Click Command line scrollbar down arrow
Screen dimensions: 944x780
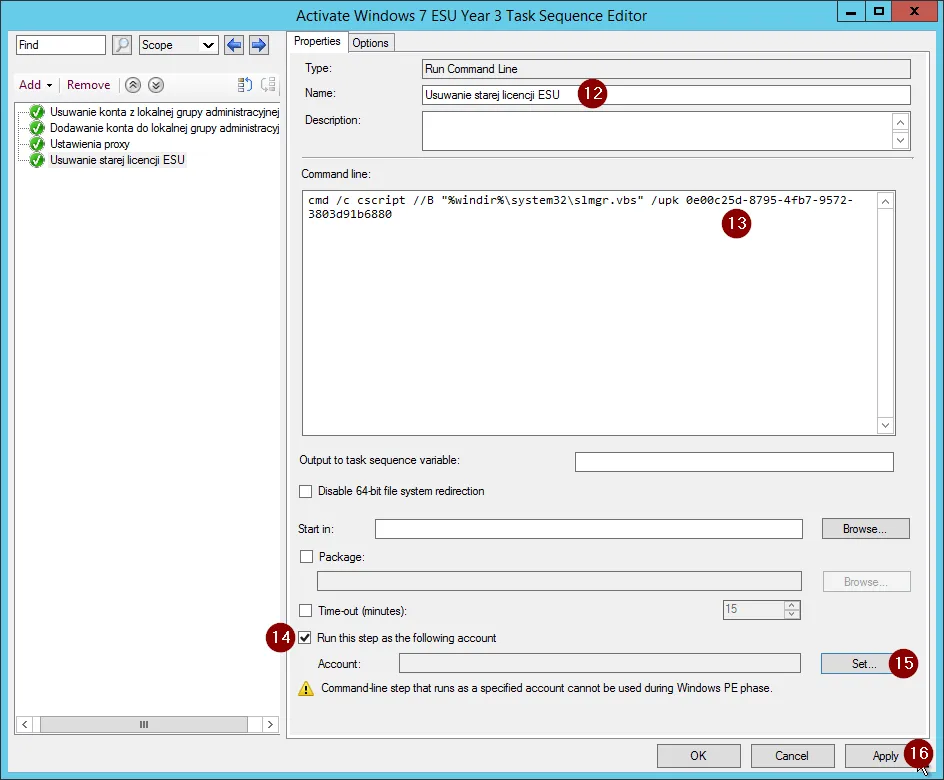click(886, 426)
